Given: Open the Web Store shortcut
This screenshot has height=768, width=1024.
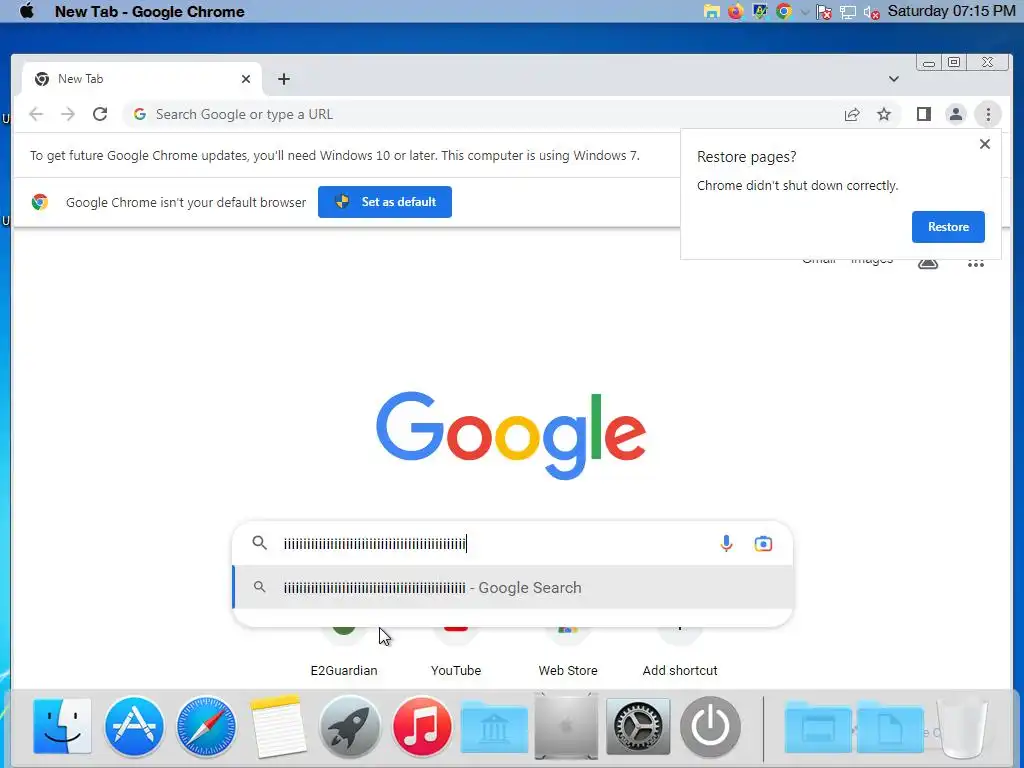Looking at the screenshot, I should (568, 653).
